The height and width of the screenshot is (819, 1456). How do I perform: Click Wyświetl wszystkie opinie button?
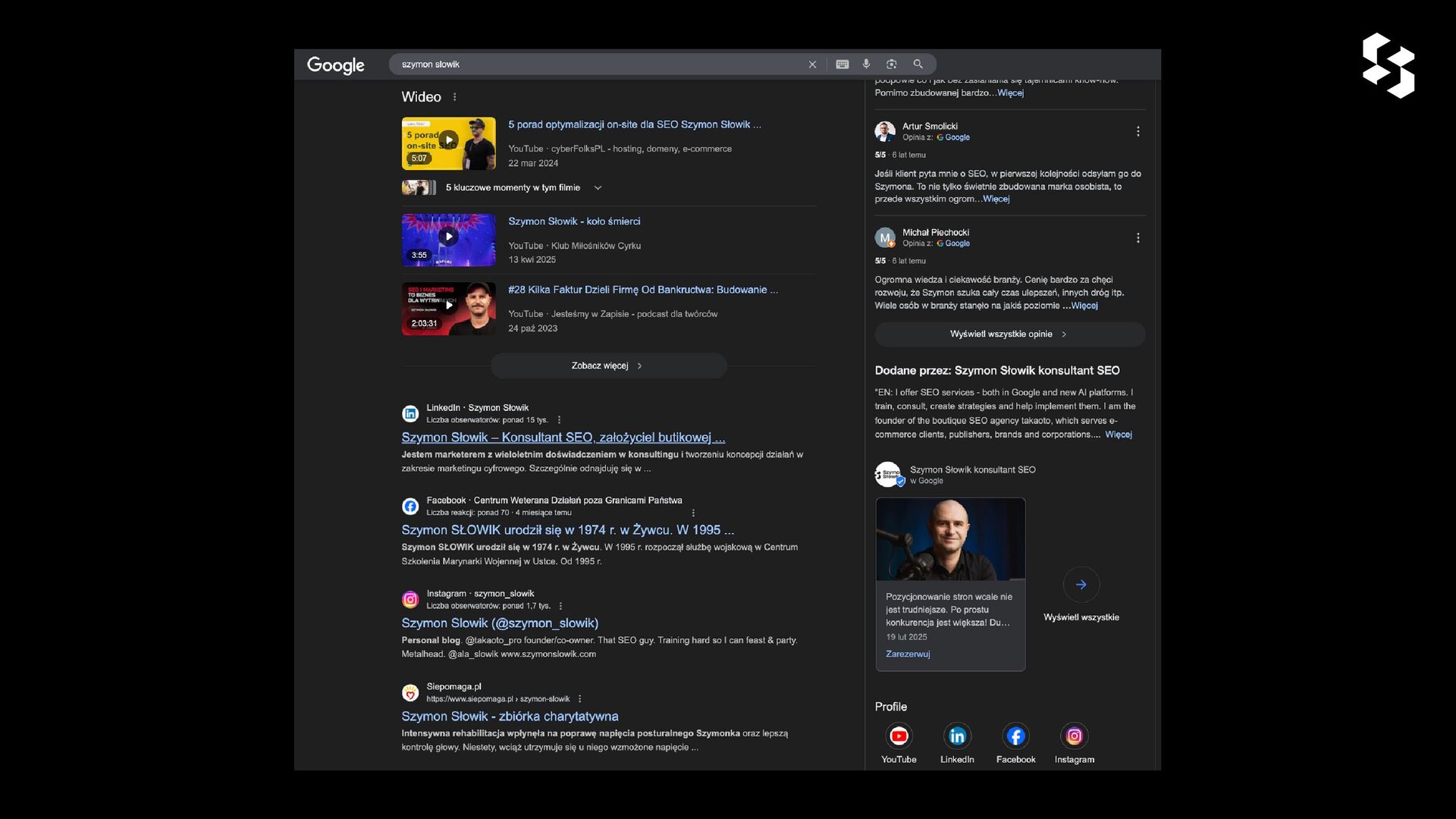click(1009, 334)
